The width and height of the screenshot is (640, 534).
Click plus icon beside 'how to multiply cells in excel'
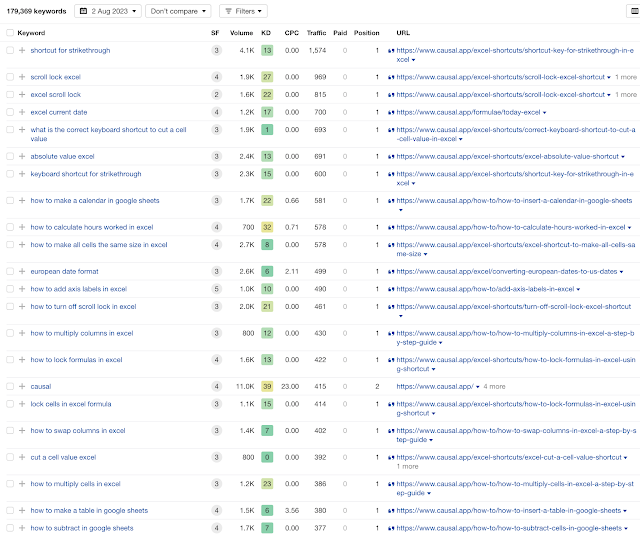[x=22, y=483]
